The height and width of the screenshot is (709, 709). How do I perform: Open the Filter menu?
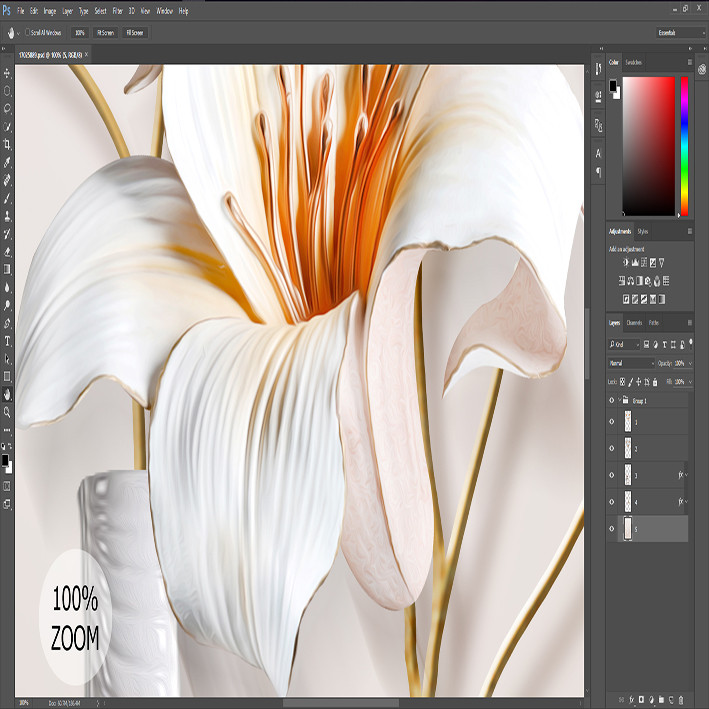118,11
